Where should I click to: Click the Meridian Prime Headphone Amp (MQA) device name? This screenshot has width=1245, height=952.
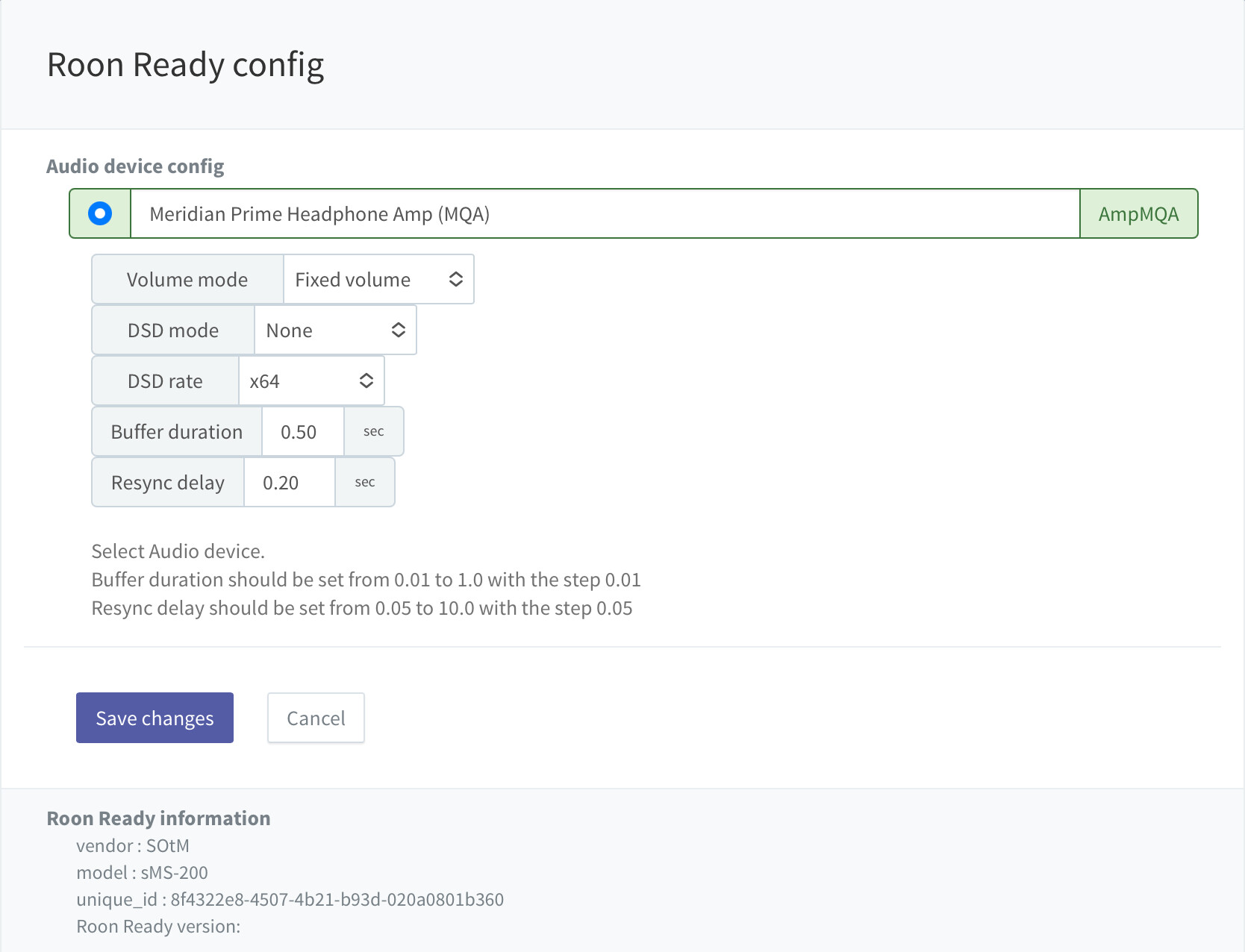(x=319, y=214)
